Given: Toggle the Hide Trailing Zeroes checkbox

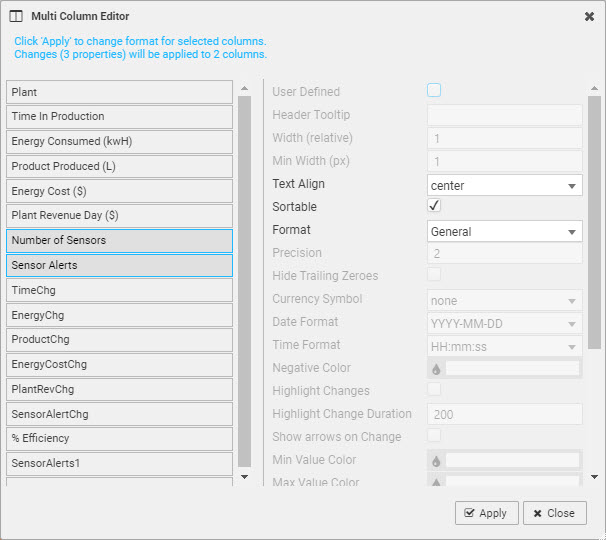Looking at the screenshot, I should point(434,275).
